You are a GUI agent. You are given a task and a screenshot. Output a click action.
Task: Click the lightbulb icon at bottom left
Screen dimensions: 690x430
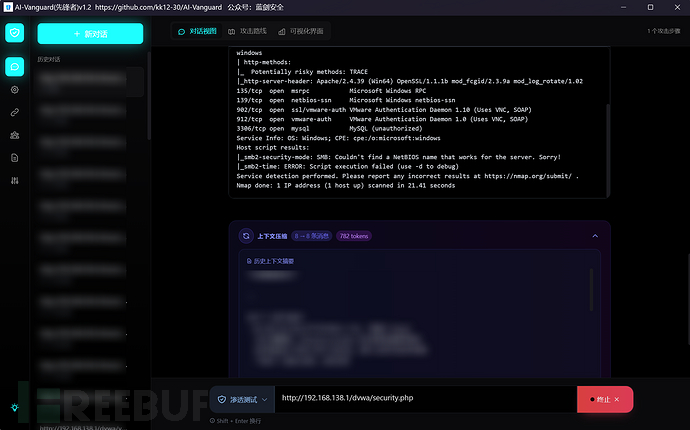pyautogui.click(x=14, y=407)
